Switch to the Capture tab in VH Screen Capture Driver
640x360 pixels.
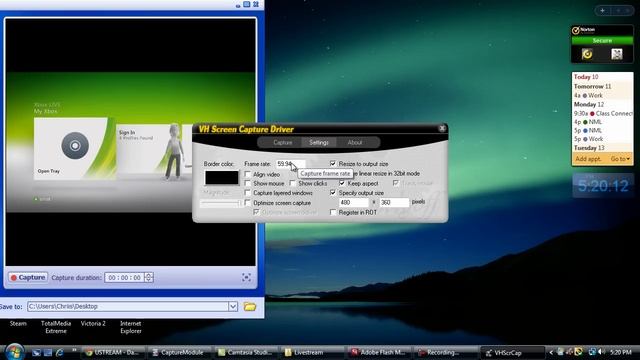point(282,142)
